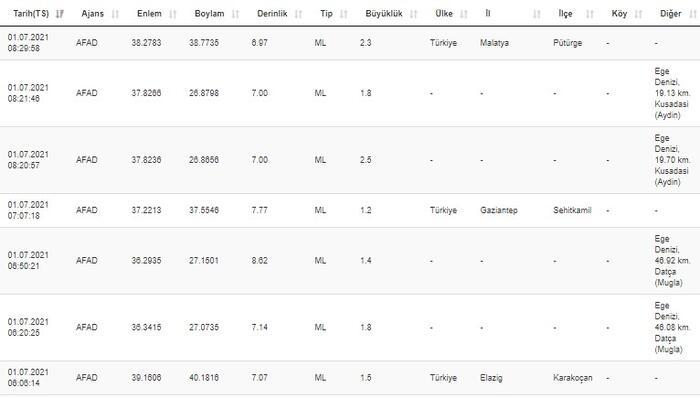Sort by Derinlik using sort icon

pyautogui.click(x=298, y=14)
